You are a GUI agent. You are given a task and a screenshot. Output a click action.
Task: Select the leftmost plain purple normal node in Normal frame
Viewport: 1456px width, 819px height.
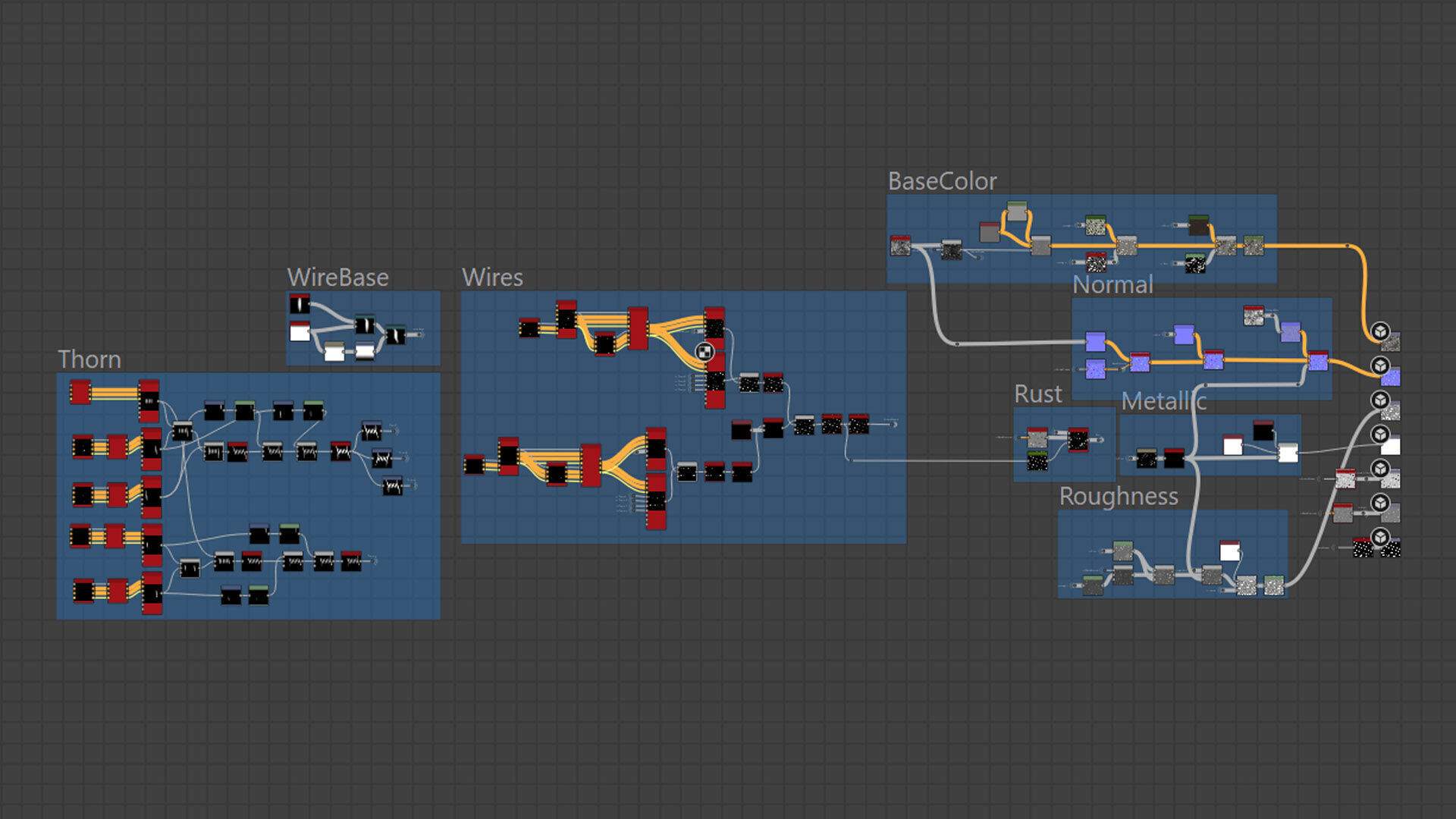pyautogui.click(x=1095, y=341)
